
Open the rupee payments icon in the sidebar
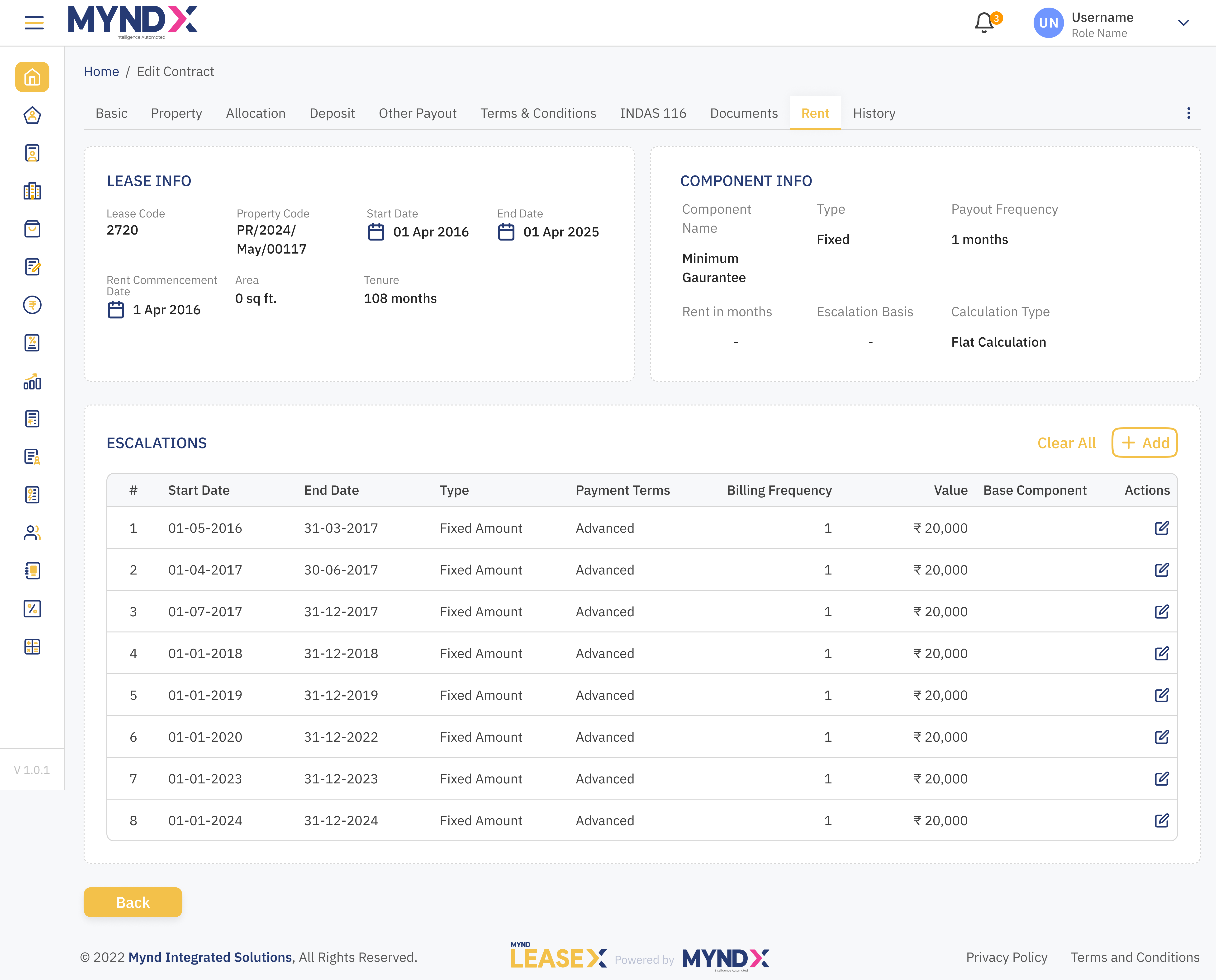[32, 305]
